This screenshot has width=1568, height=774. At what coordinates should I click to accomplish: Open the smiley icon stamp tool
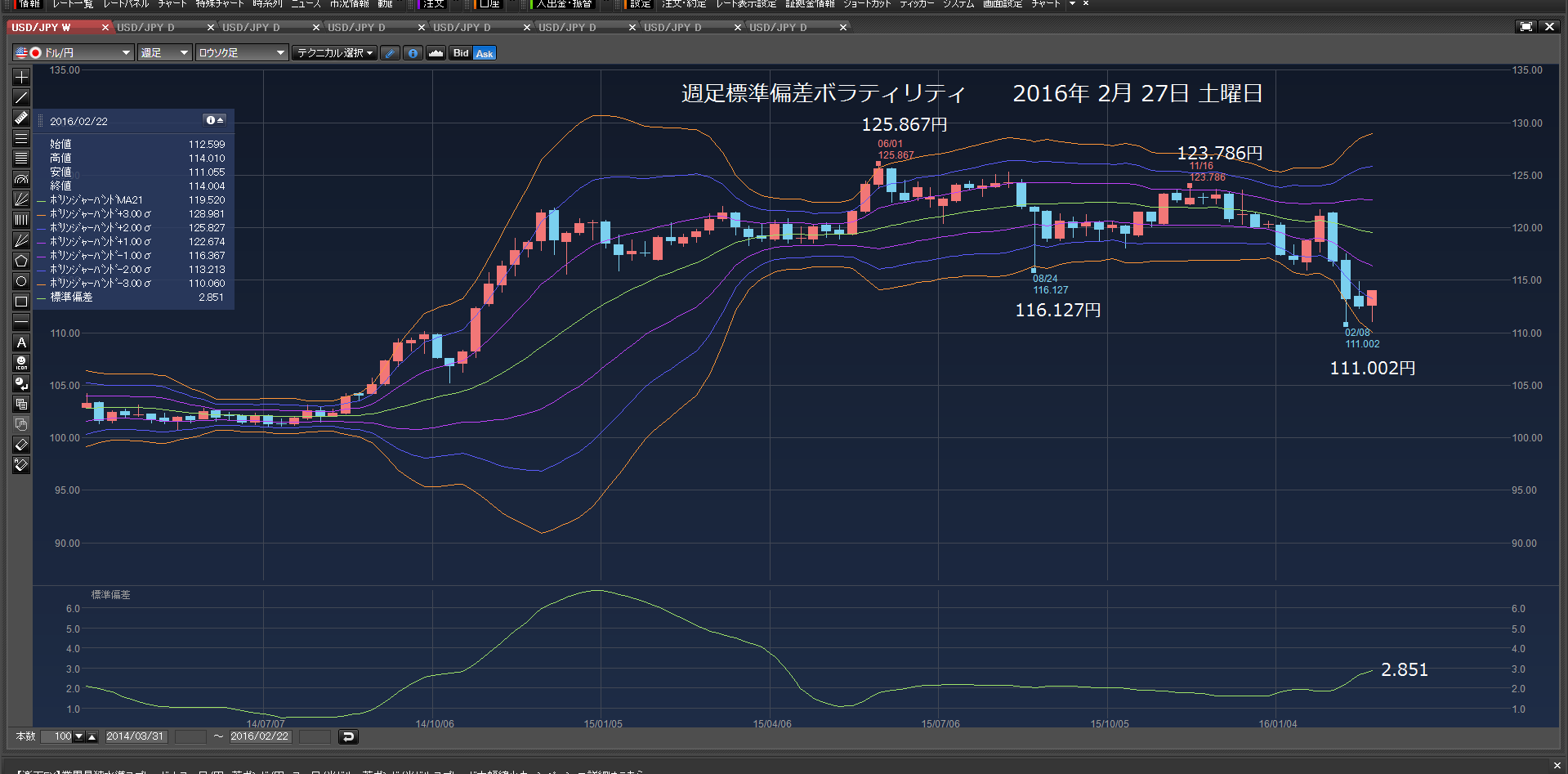[21, 363]
